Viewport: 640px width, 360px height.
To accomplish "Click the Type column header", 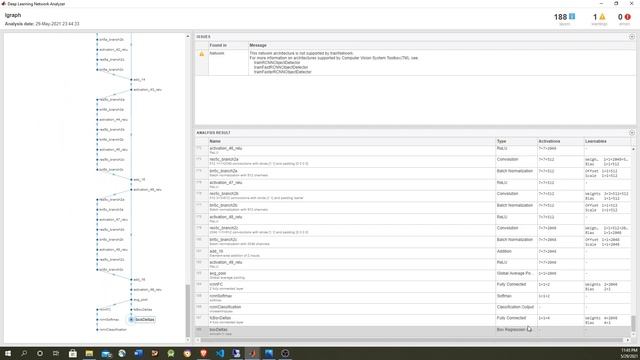I will point(501,141).
